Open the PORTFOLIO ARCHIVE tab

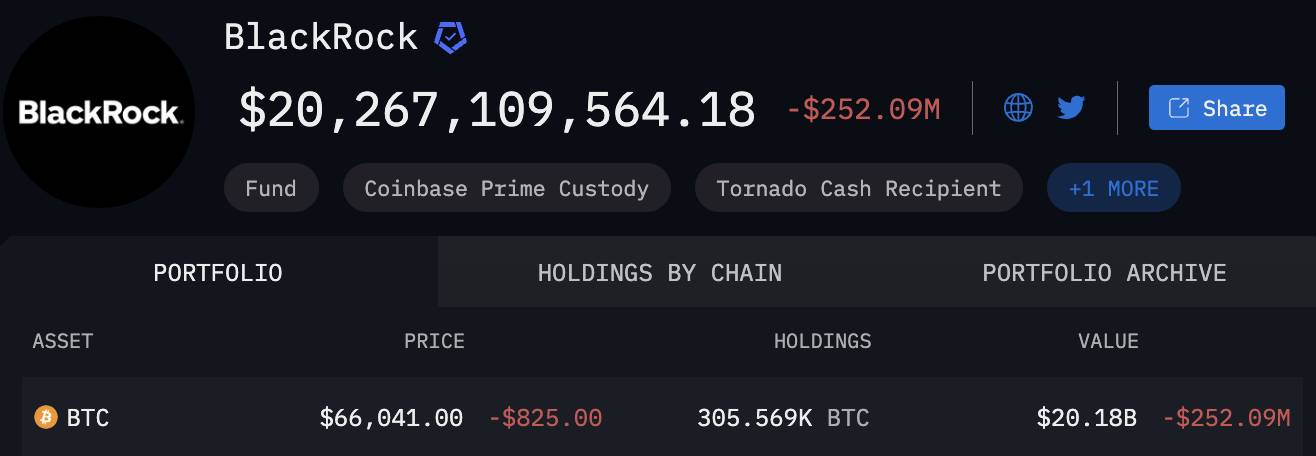point(1104,272)
